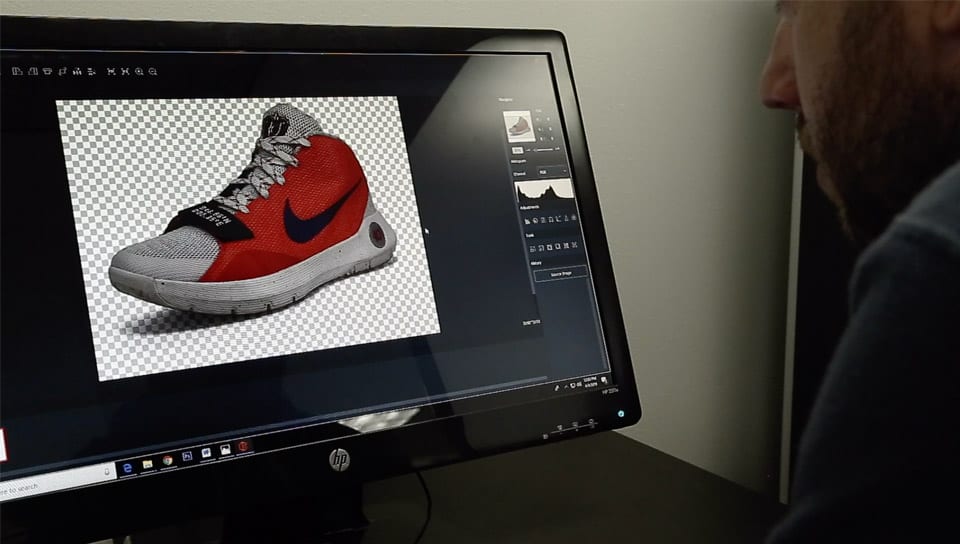Click the red circular app taskbar icon
The width and height of the screenshot is (960, 544).
coord(244,446)
